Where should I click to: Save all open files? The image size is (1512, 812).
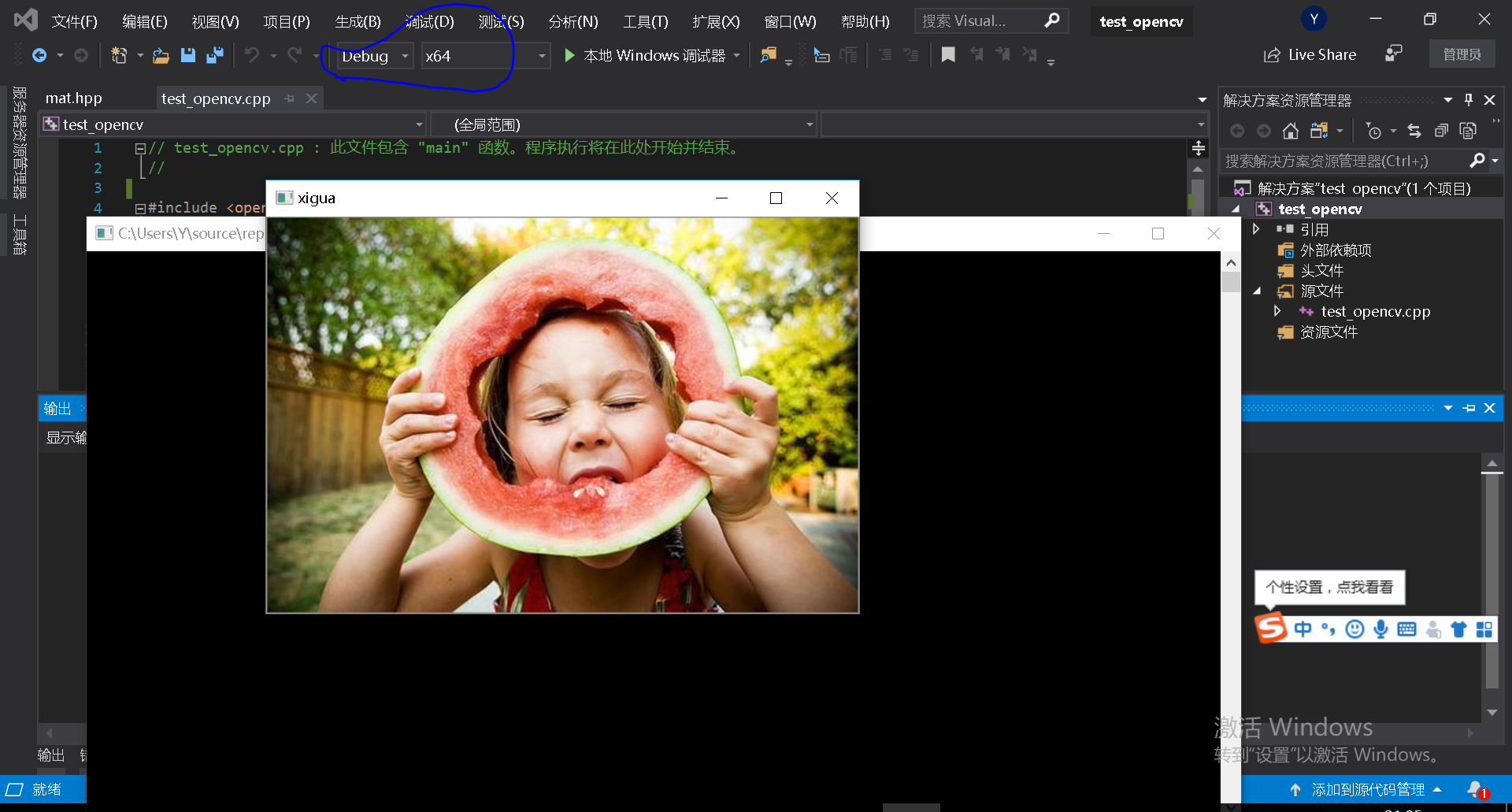(x=214, y=55)
